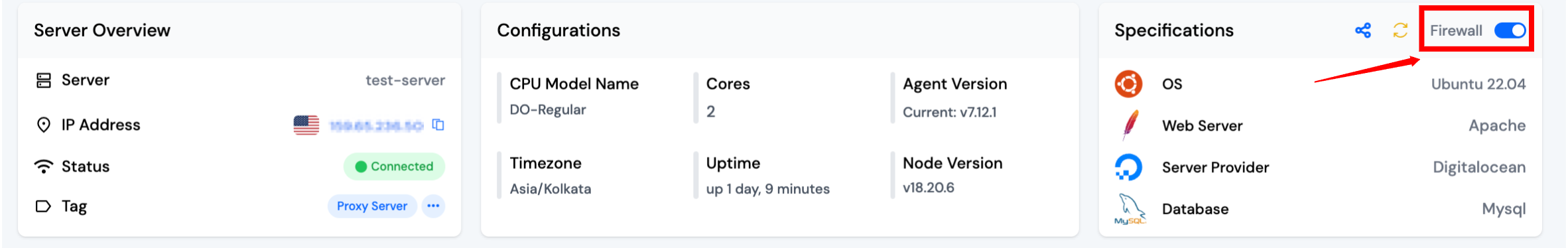
Task: Click the Ubuntu OS logo icon
Action: click(1129, 84)
